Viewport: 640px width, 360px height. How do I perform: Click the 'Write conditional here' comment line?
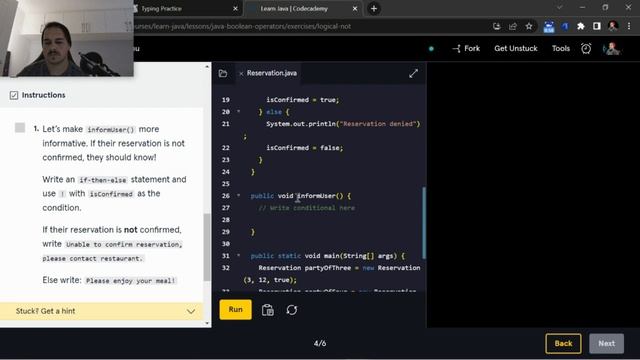pos(307,208)
